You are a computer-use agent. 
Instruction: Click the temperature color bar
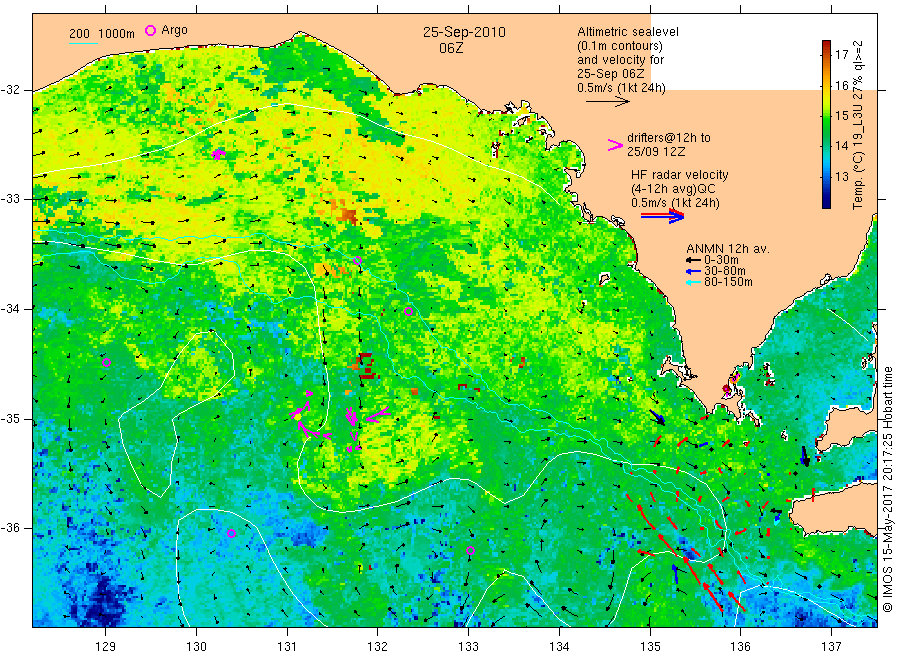[x=826, y=124]
